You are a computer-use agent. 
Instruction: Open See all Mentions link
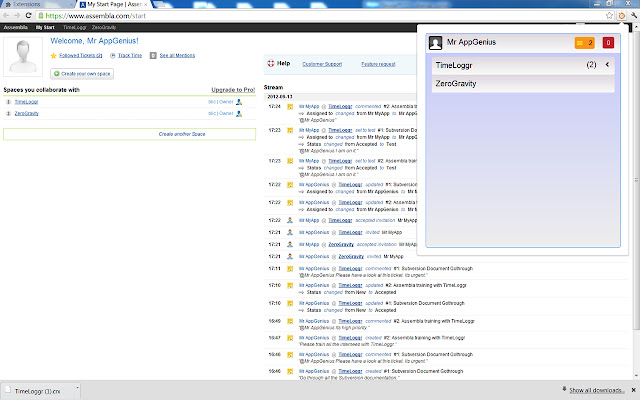(x=177, y=56)
